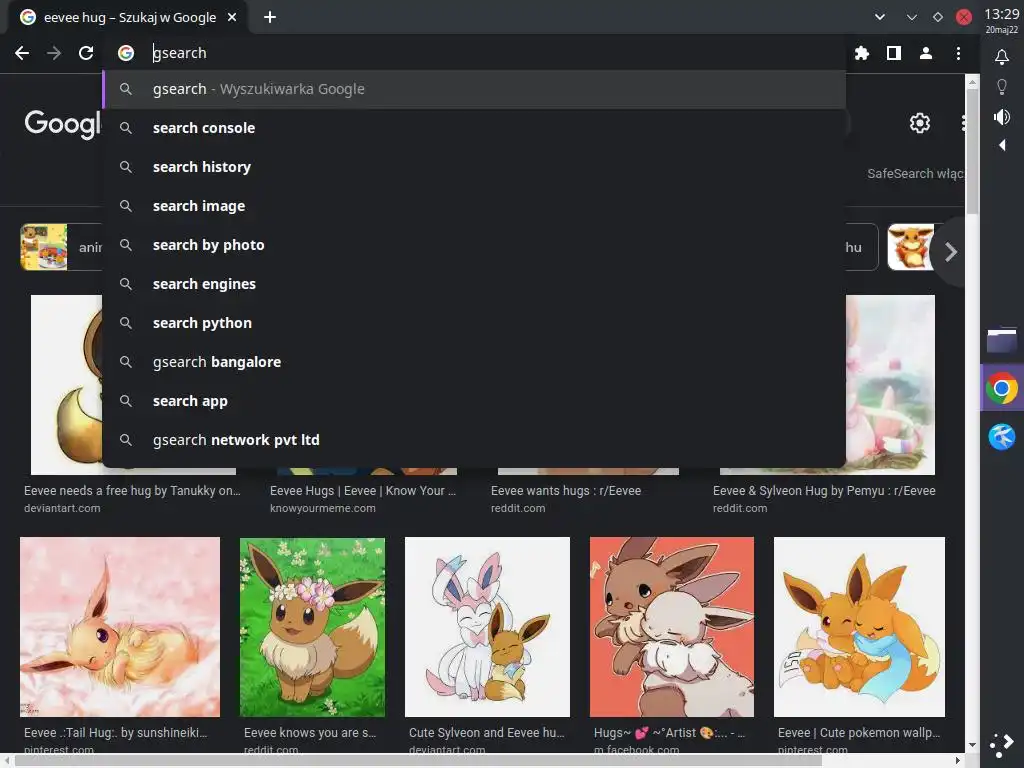Open Chrome's three-dot menu

(958, 53)
